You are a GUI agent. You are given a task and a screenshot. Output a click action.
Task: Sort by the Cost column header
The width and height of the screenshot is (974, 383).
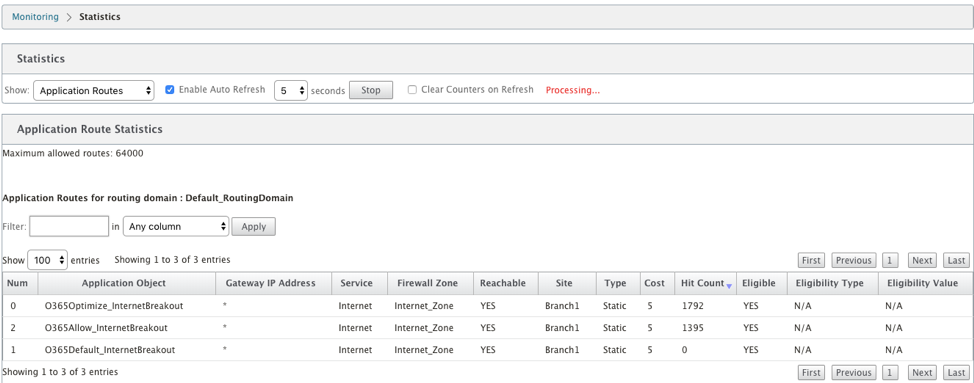tap(657, 283)
